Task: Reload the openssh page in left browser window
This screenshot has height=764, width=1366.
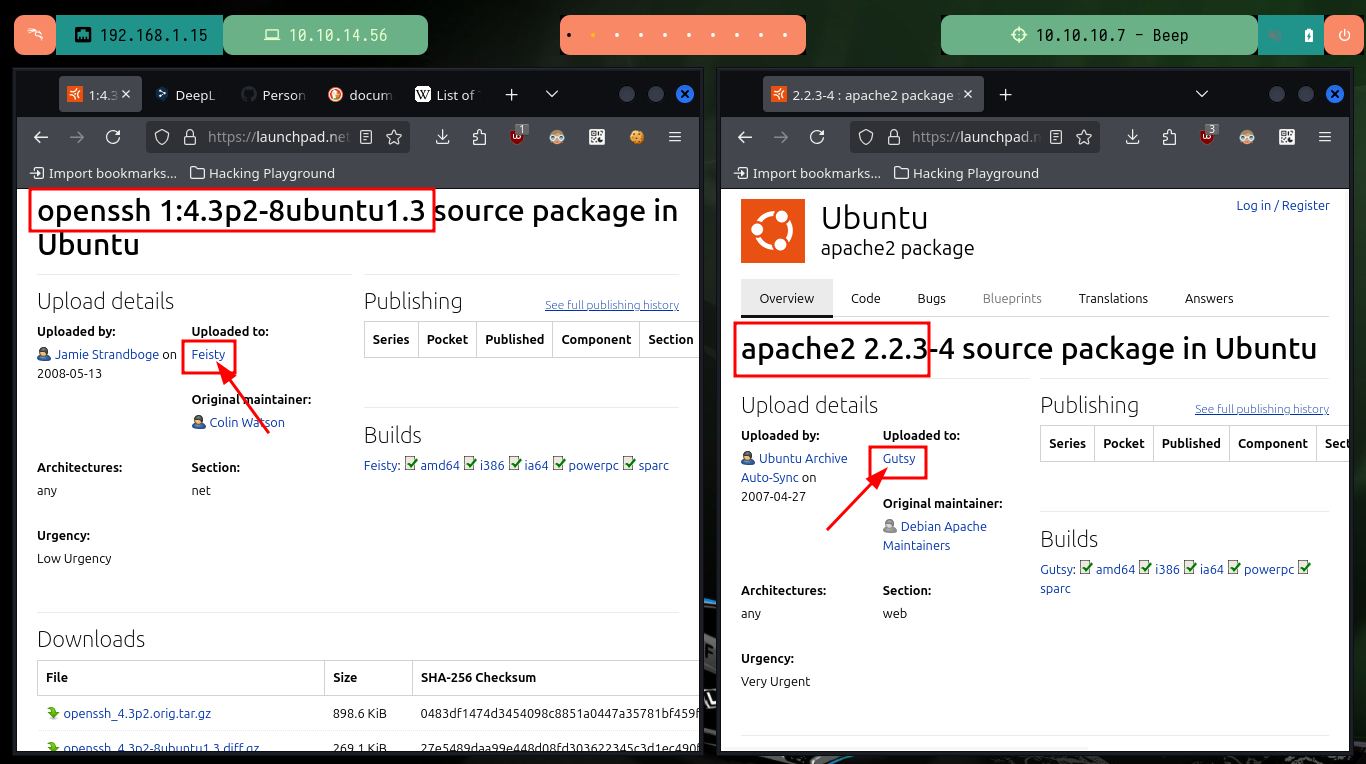Action: [113, 137]
